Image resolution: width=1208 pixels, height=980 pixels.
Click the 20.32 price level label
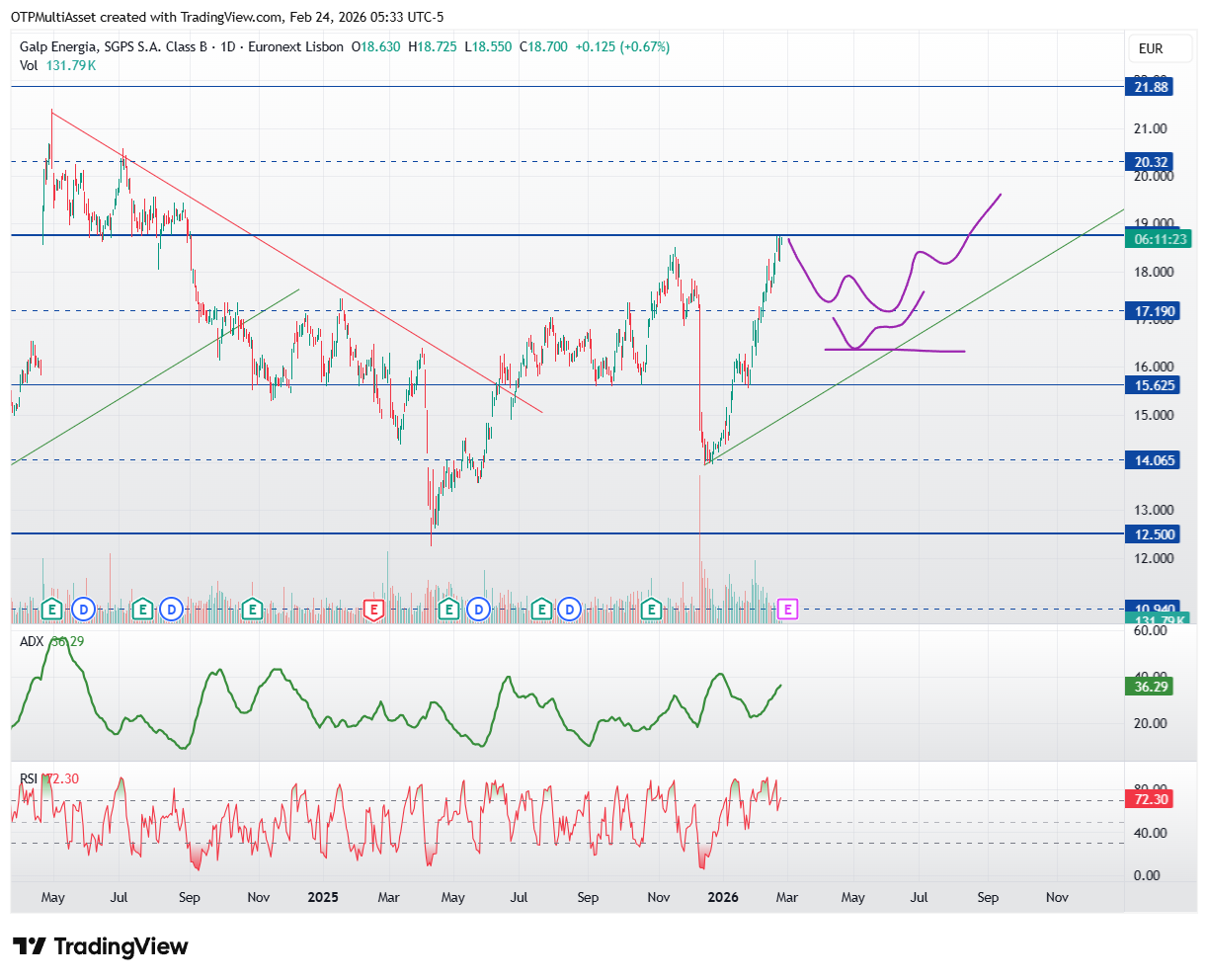[1151, 162]
